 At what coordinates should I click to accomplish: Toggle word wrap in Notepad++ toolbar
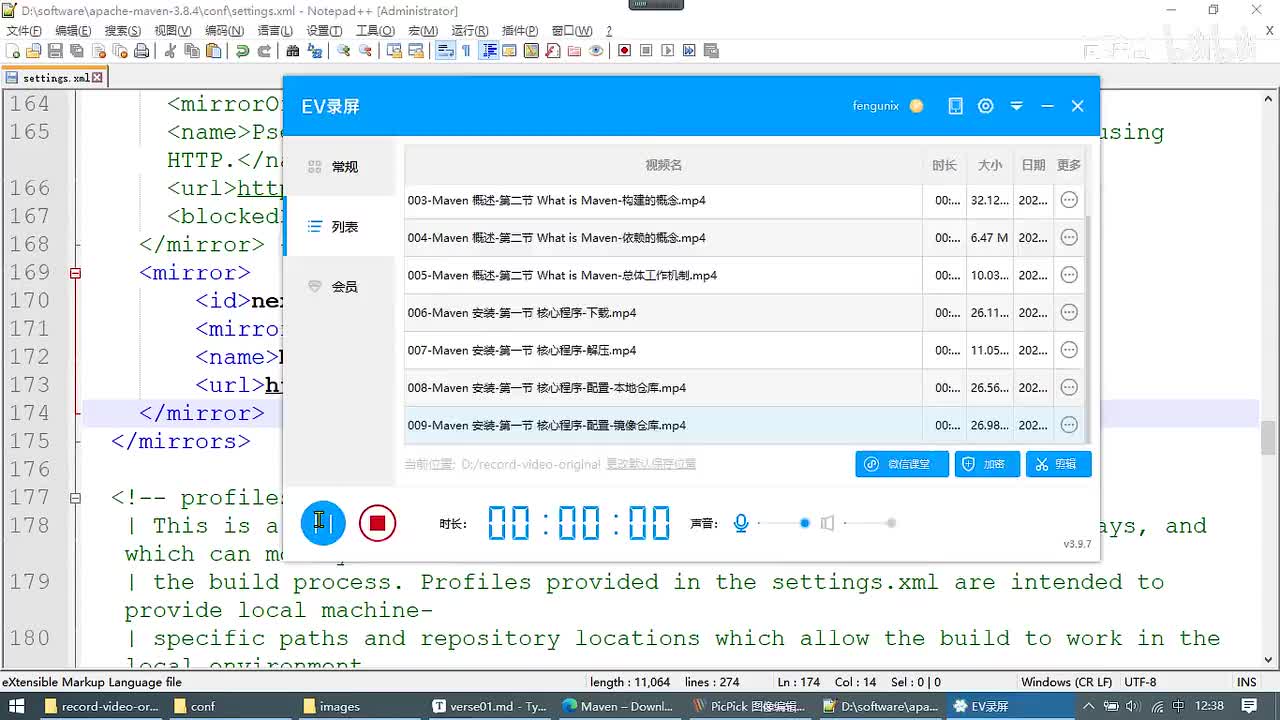[x=445, y=51]
